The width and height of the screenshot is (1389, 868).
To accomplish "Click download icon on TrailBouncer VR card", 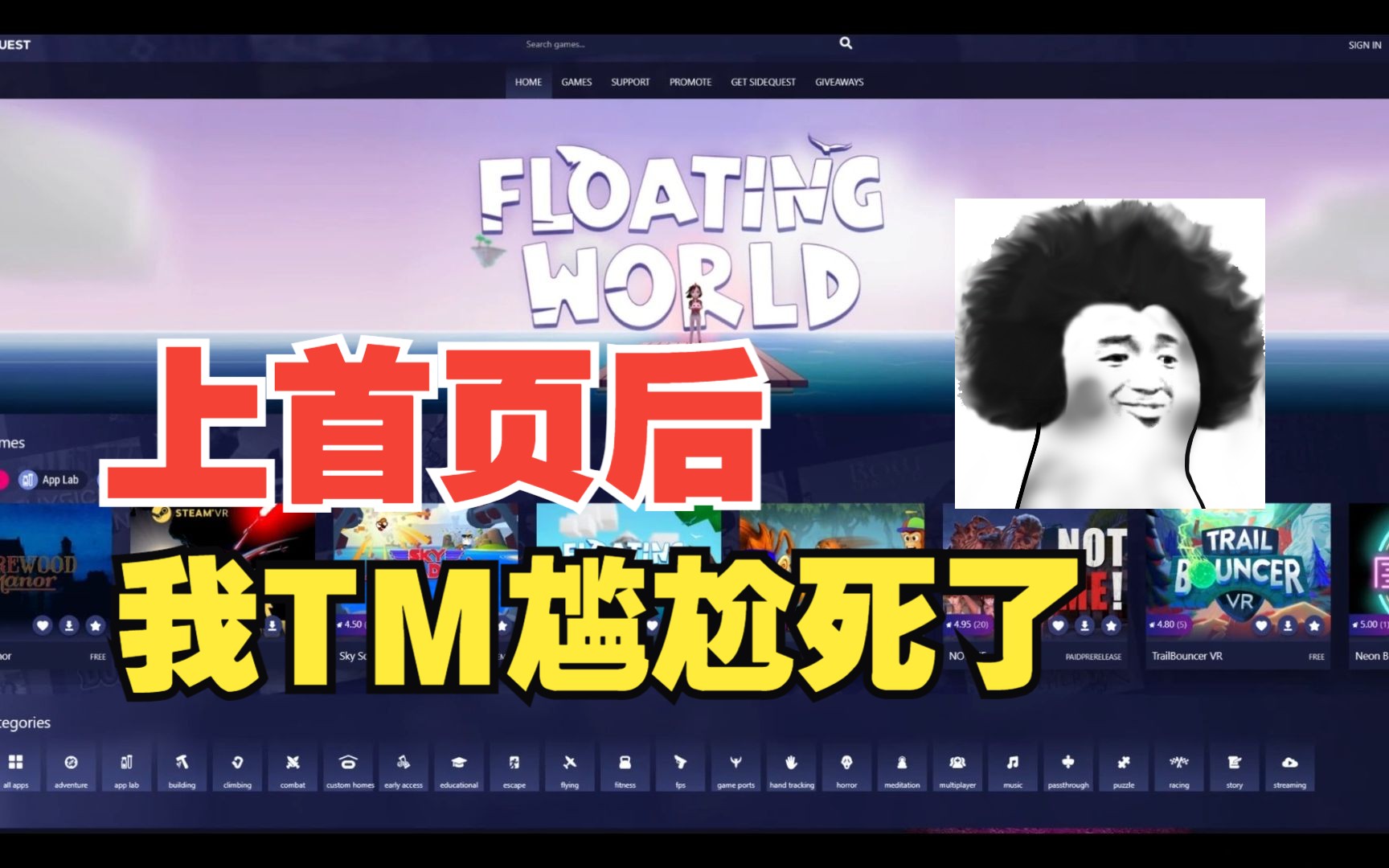I will pos(1288,624).
